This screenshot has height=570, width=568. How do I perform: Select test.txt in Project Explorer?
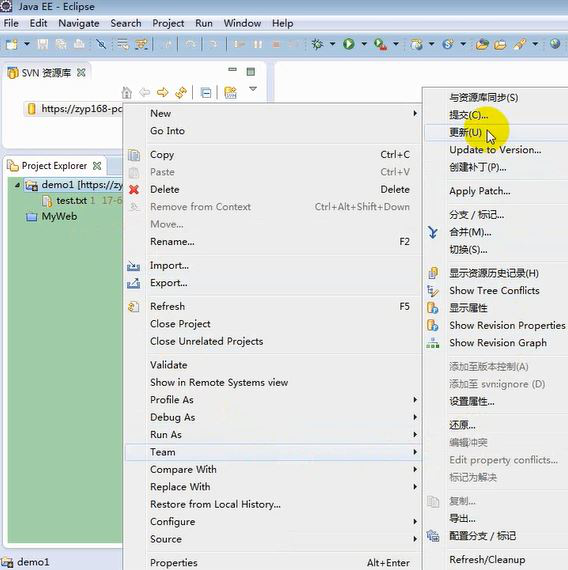click(72, 201)
